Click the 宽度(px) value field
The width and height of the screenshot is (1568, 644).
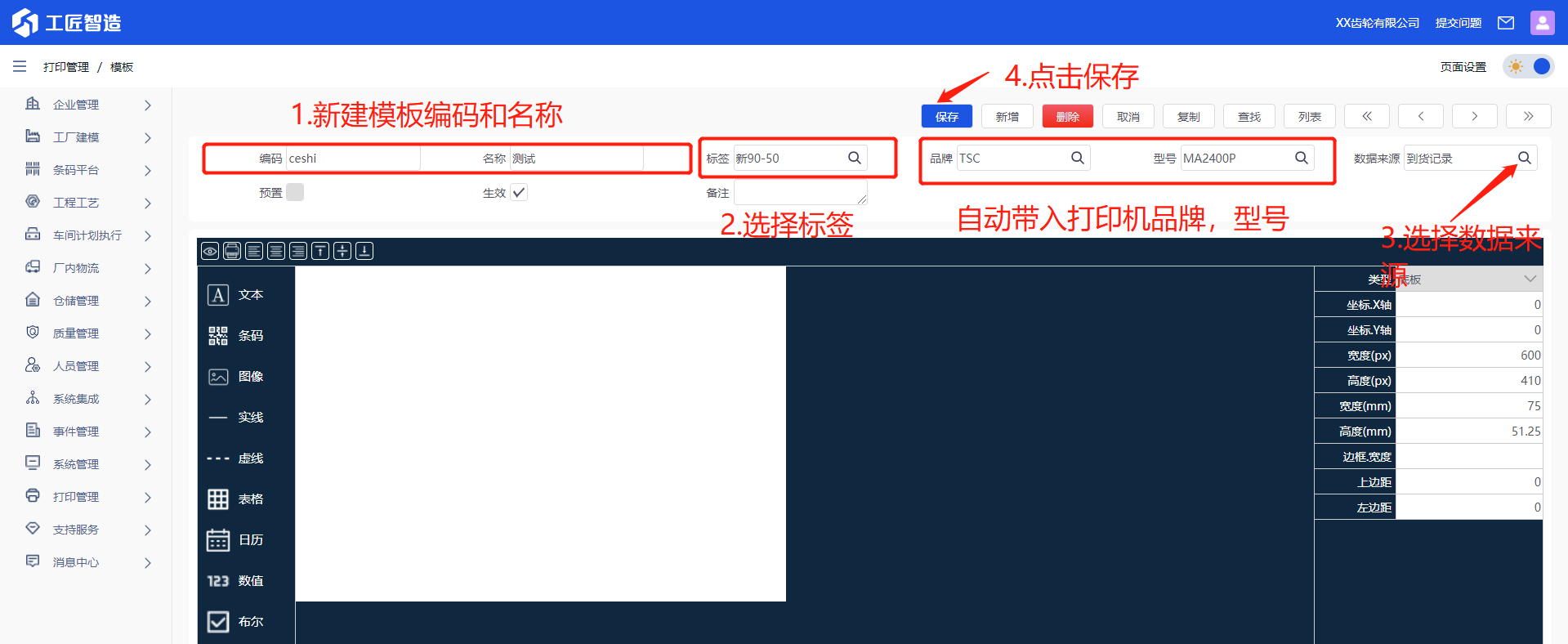(1468, 356)
